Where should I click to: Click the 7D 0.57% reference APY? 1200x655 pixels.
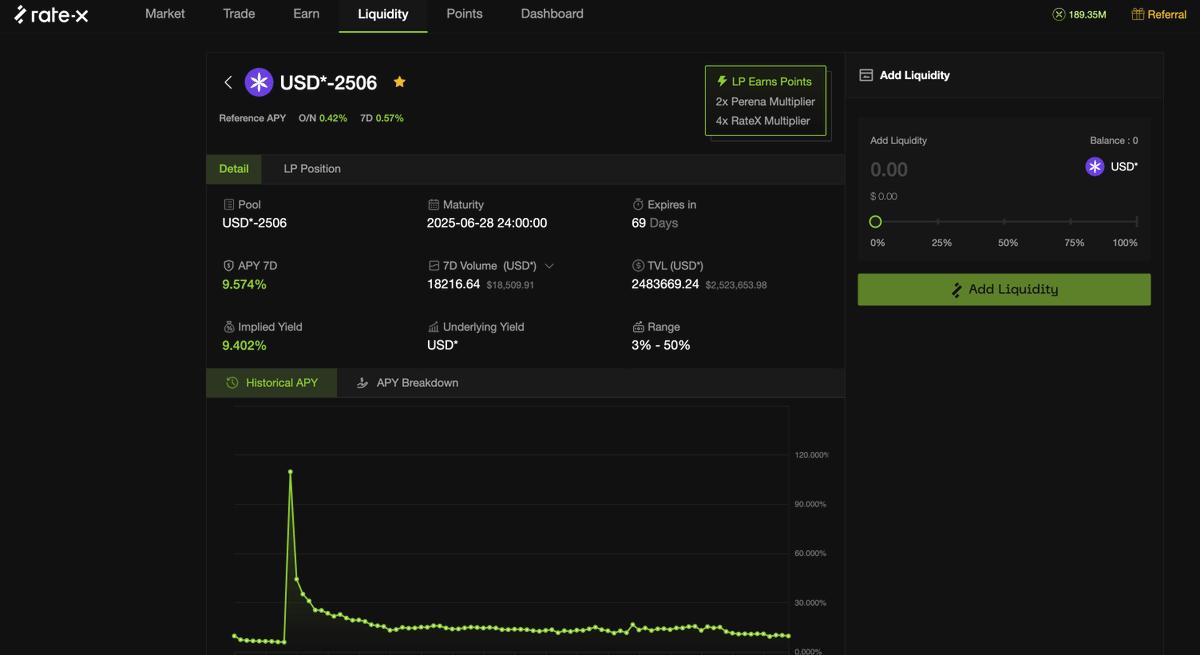382,118
